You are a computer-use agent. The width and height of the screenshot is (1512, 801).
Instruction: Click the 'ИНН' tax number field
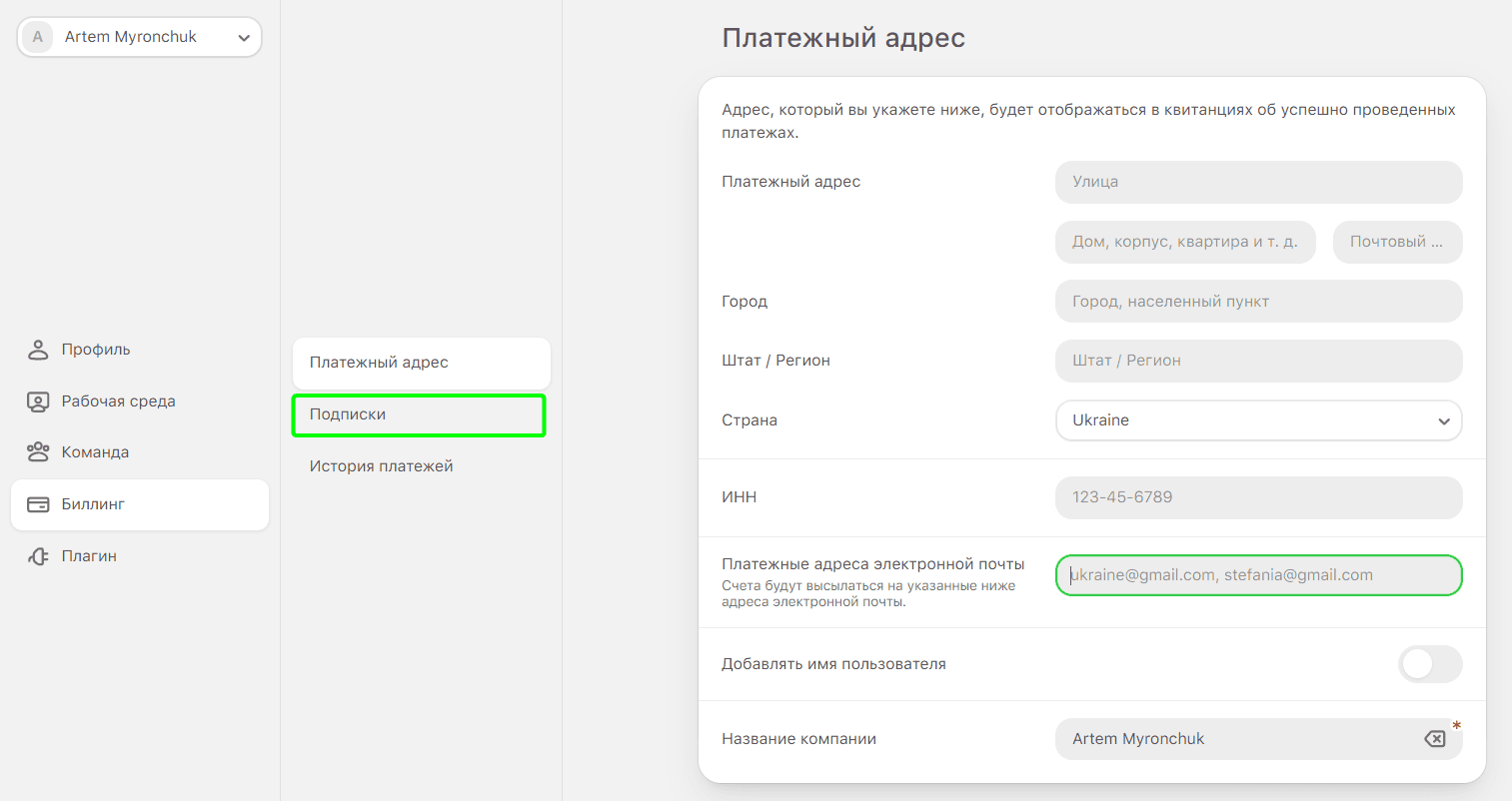(x=1257, y=497)
